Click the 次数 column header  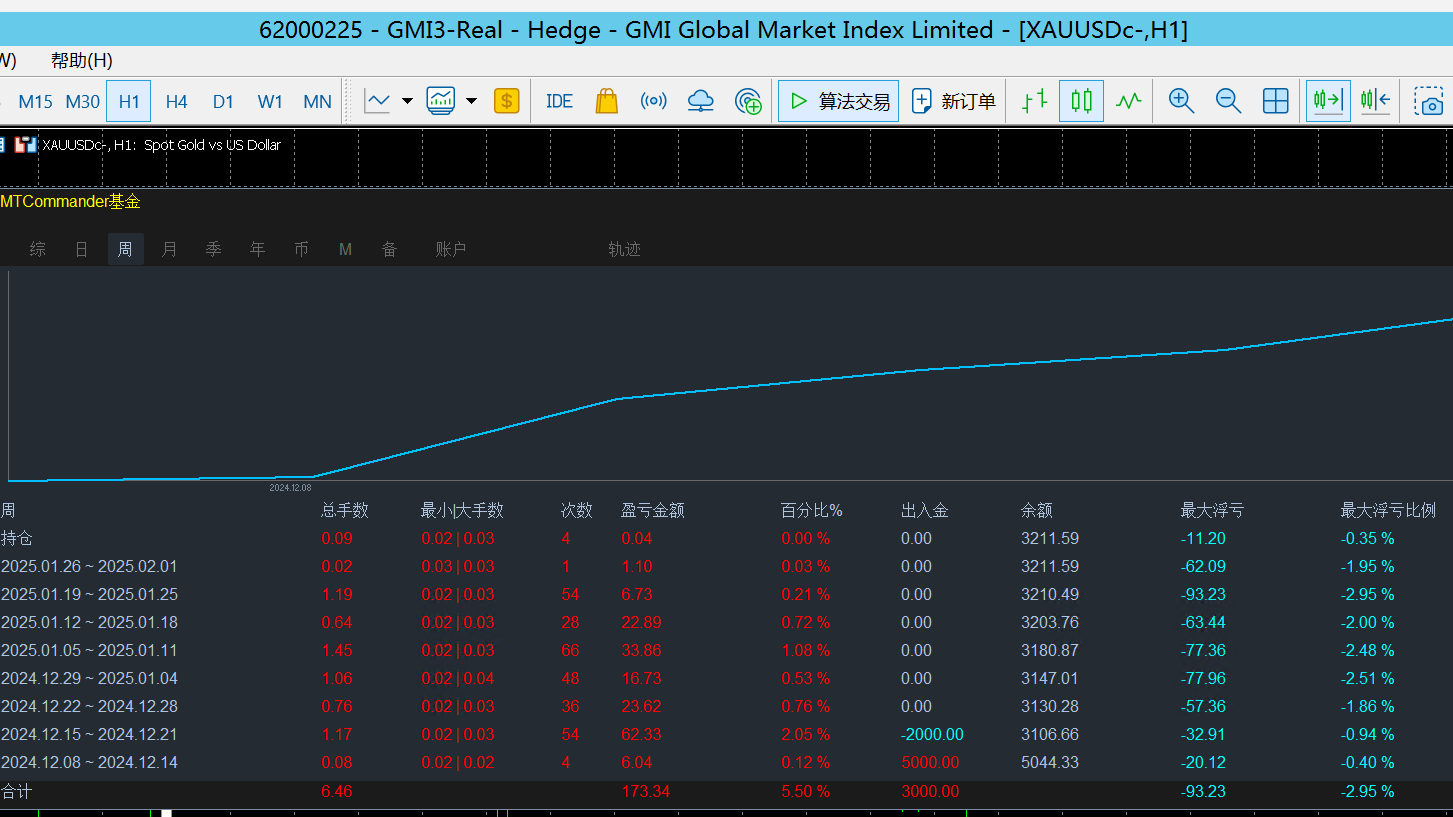[x=577, y=510]
